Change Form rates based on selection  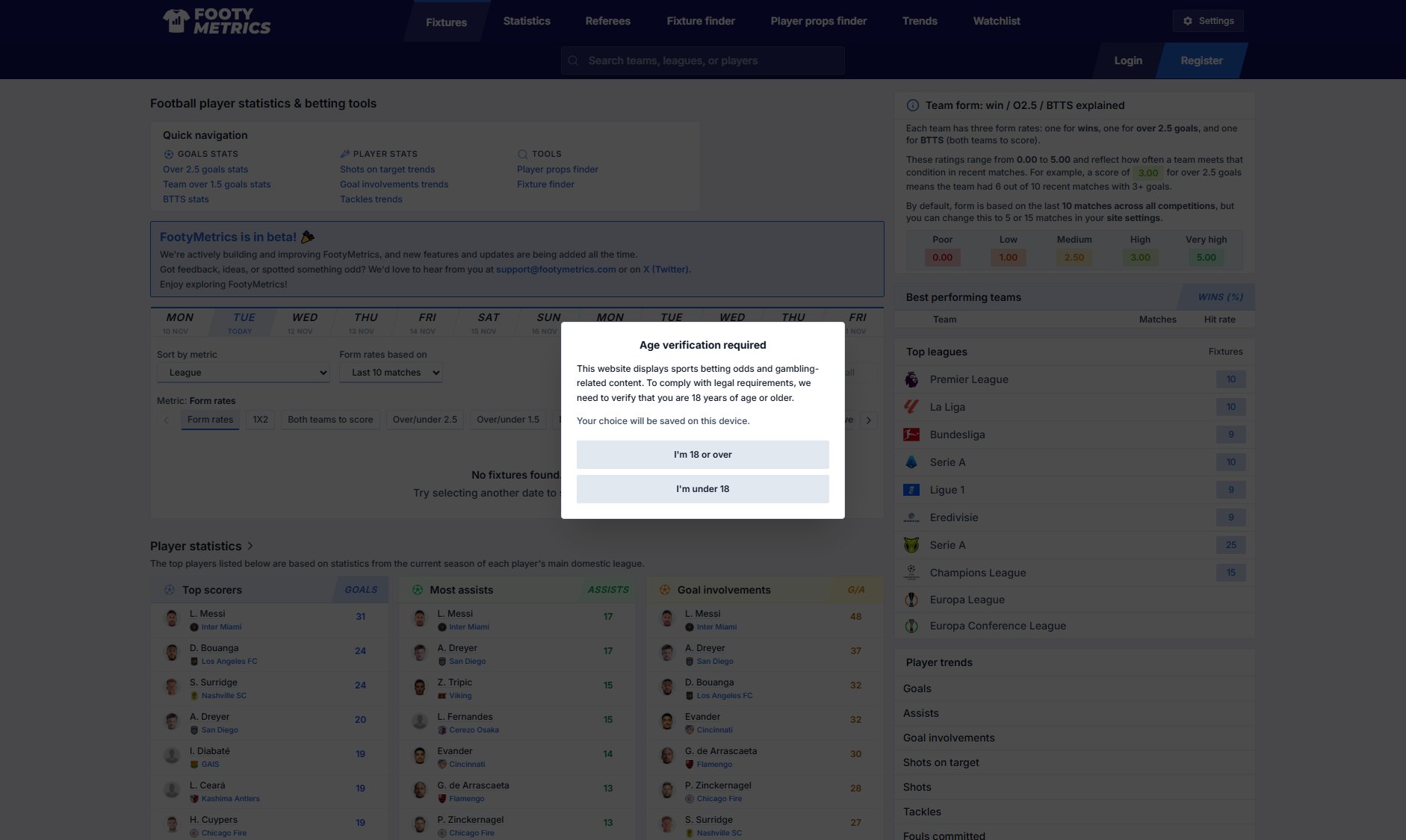click(390, 372)
